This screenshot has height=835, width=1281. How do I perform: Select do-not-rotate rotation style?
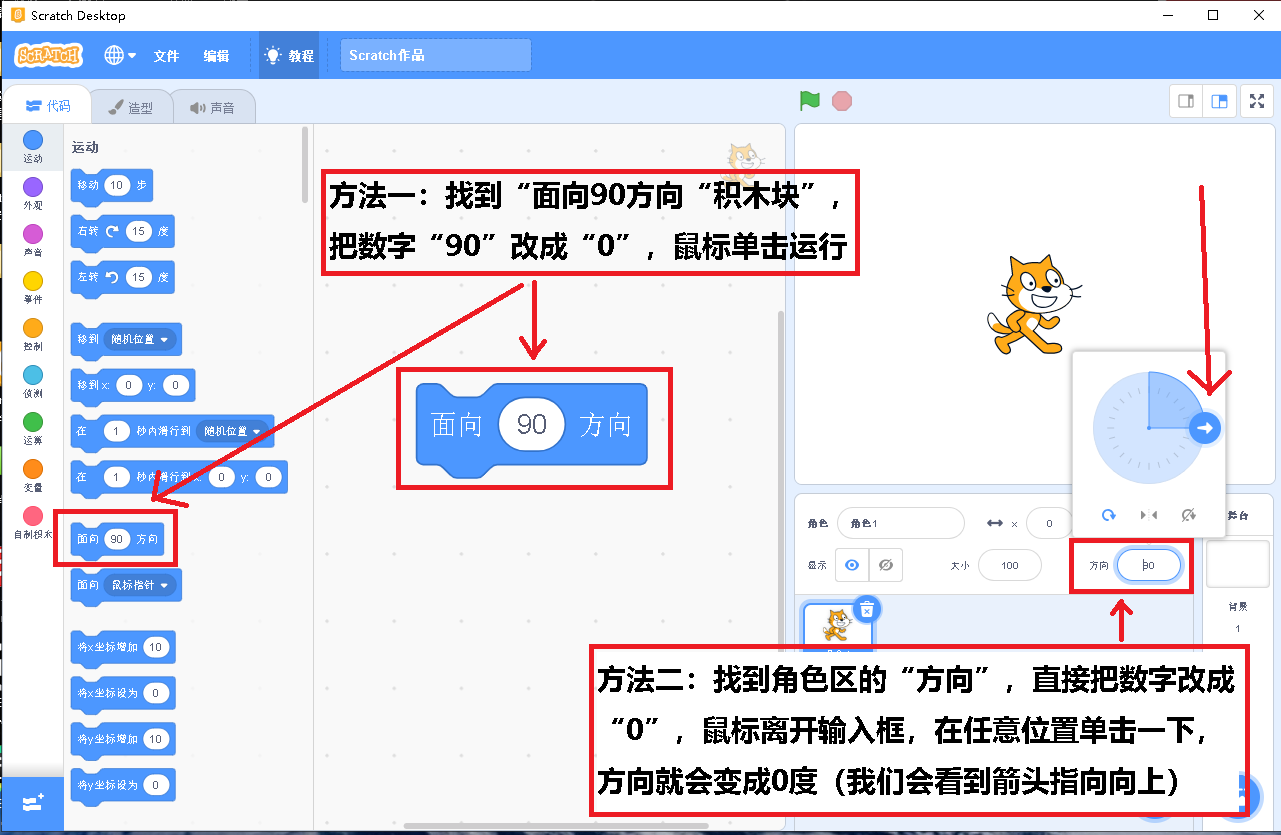[1188, 514]
